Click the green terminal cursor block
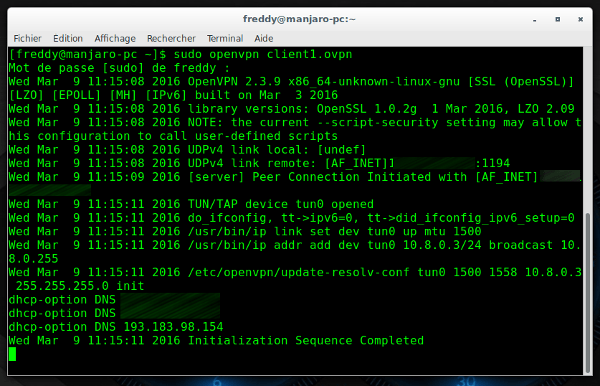The width and height of the screenshot is (600, 386). point(12,354)
